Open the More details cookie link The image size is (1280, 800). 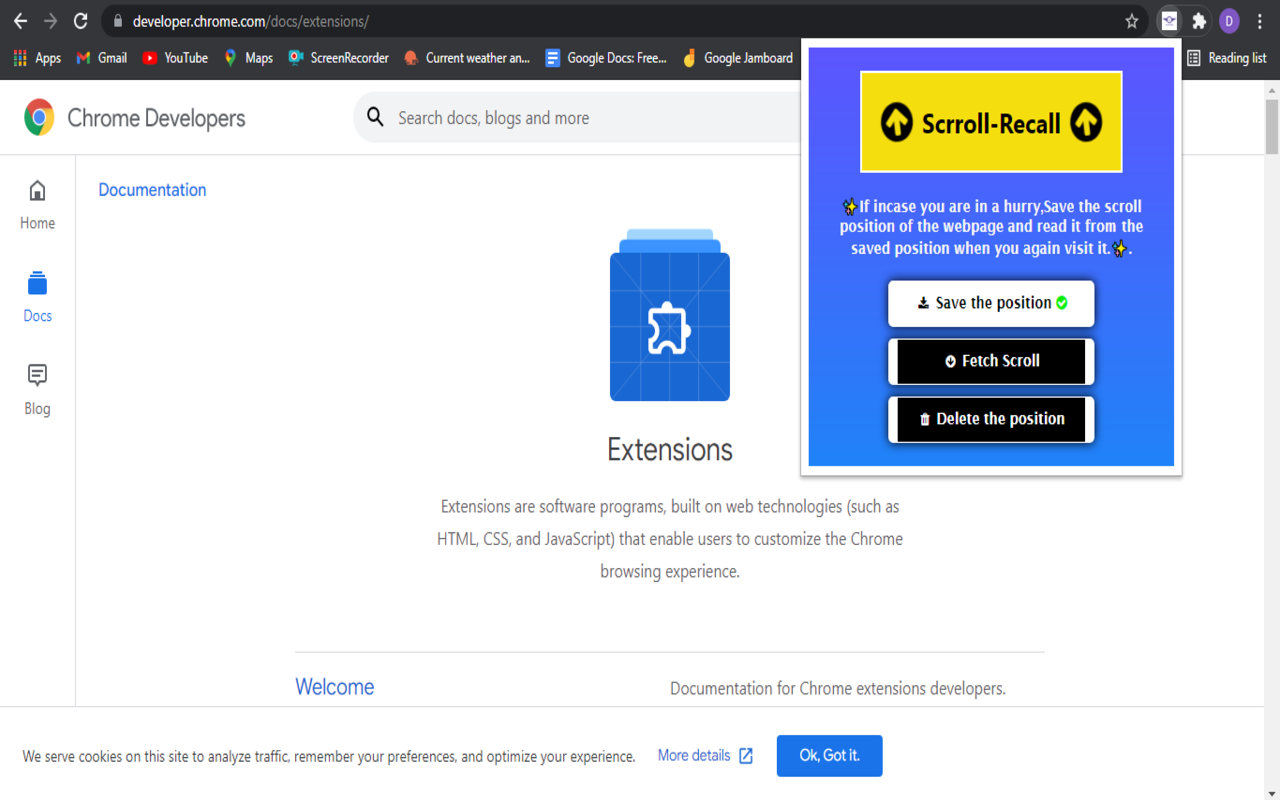pos(704,756)
